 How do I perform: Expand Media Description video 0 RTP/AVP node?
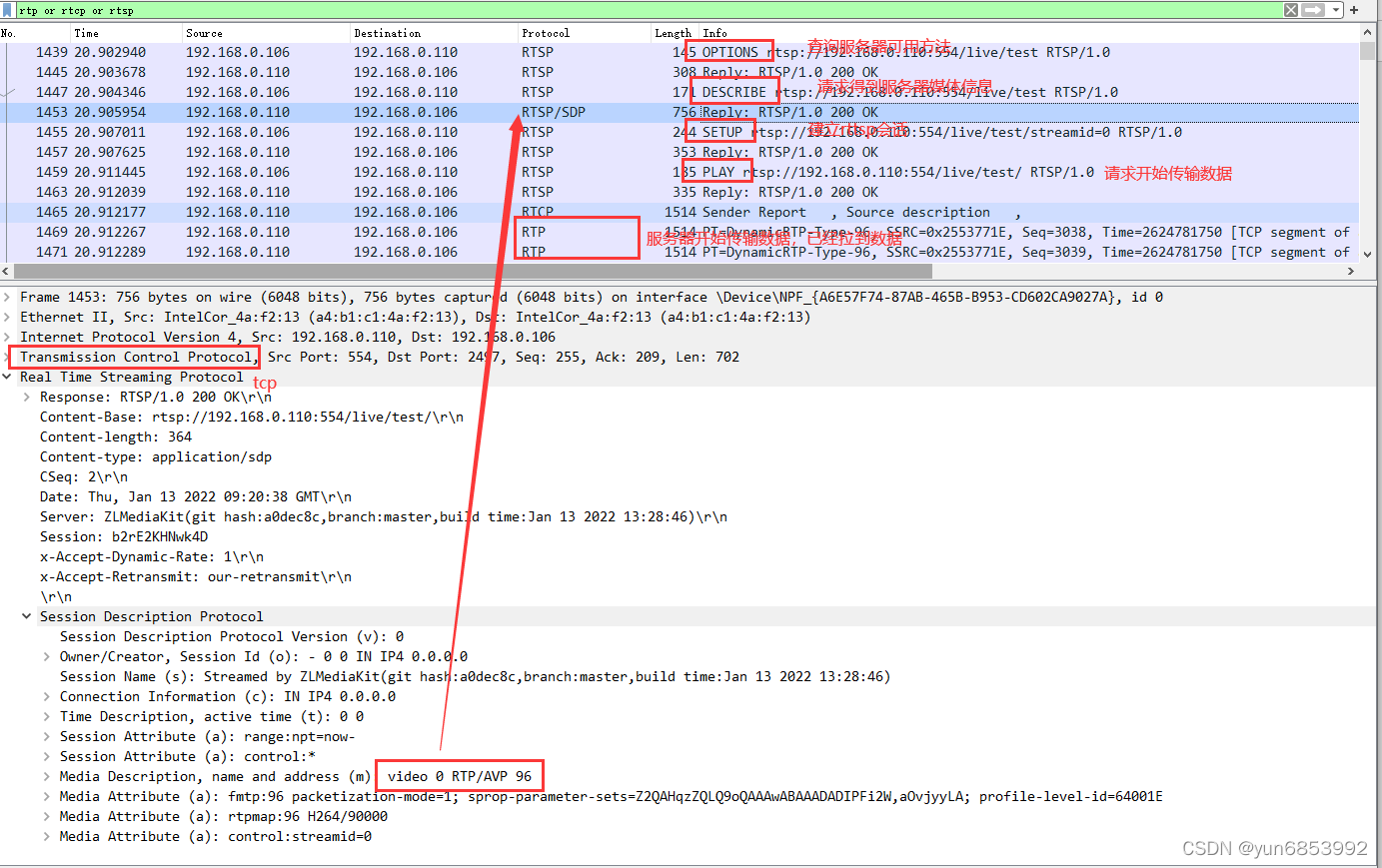(x=47, y=776)
